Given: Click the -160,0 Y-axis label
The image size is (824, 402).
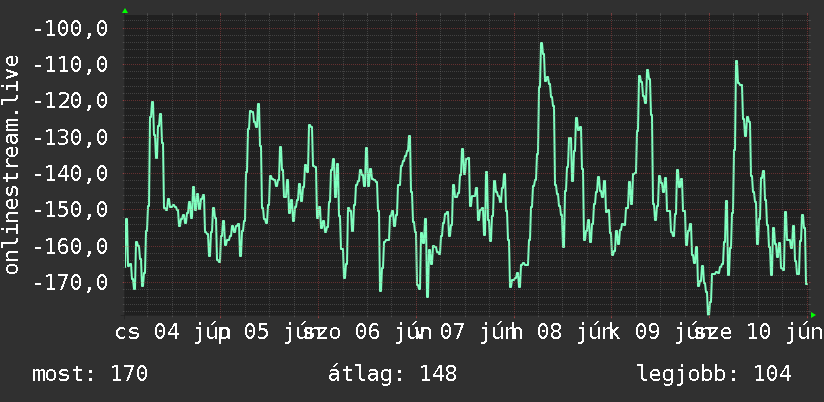Looking at the screenshot, I should click(x=71, y=246).
